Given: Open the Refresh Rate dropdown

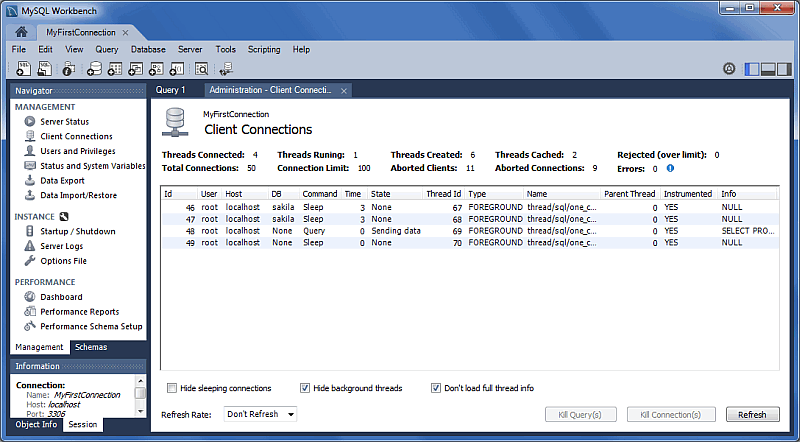Looking at the screenshot, I should [x=260, y=414].
